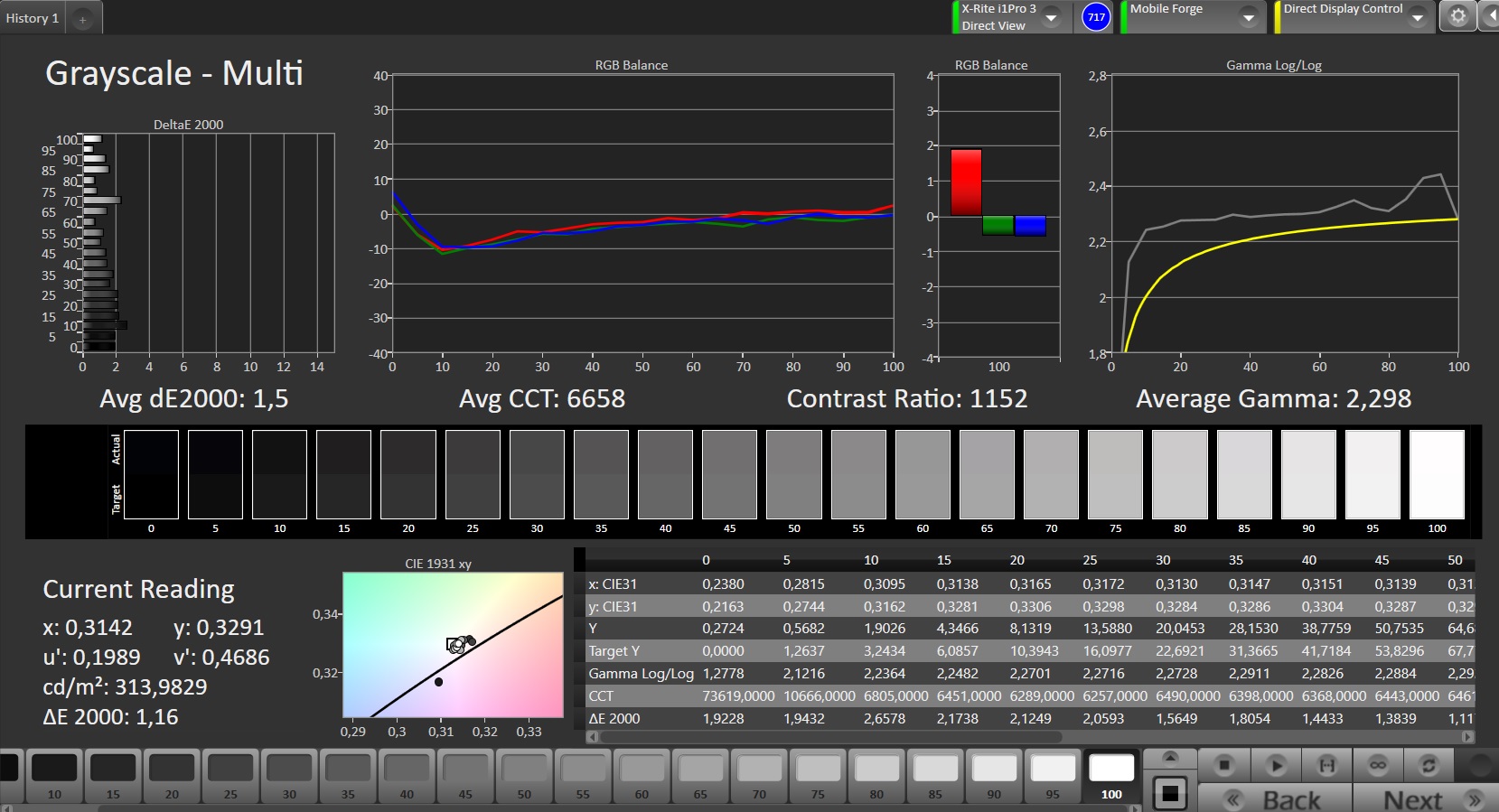Click the CCT cell value '73619,0000'
Viewport: 1499px width, 812px height.
[738, 696]
